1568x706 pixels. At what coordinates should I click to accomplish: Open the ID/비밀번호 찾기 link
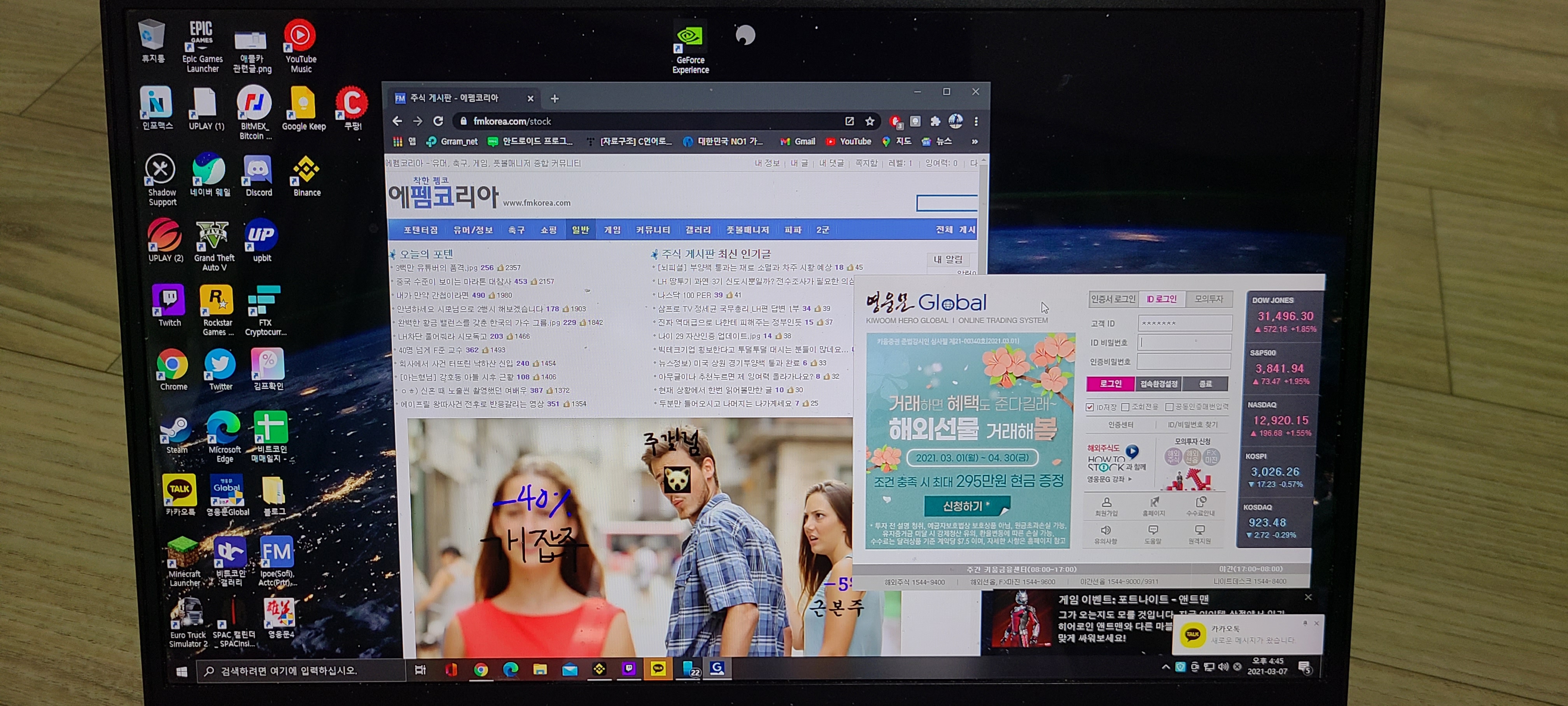pyautogui.click(x=1192, y=425)
